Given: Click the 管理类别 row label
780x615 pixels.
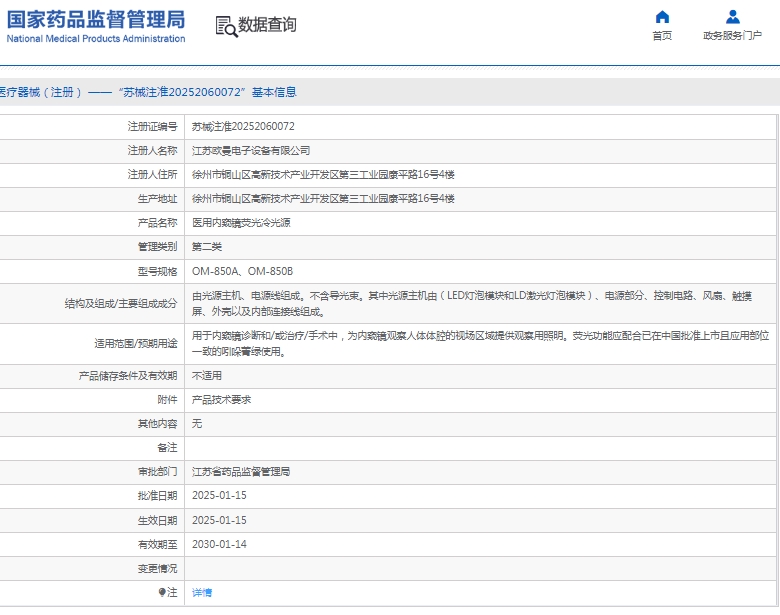Looking at the screenshot, I should (157, 247).
